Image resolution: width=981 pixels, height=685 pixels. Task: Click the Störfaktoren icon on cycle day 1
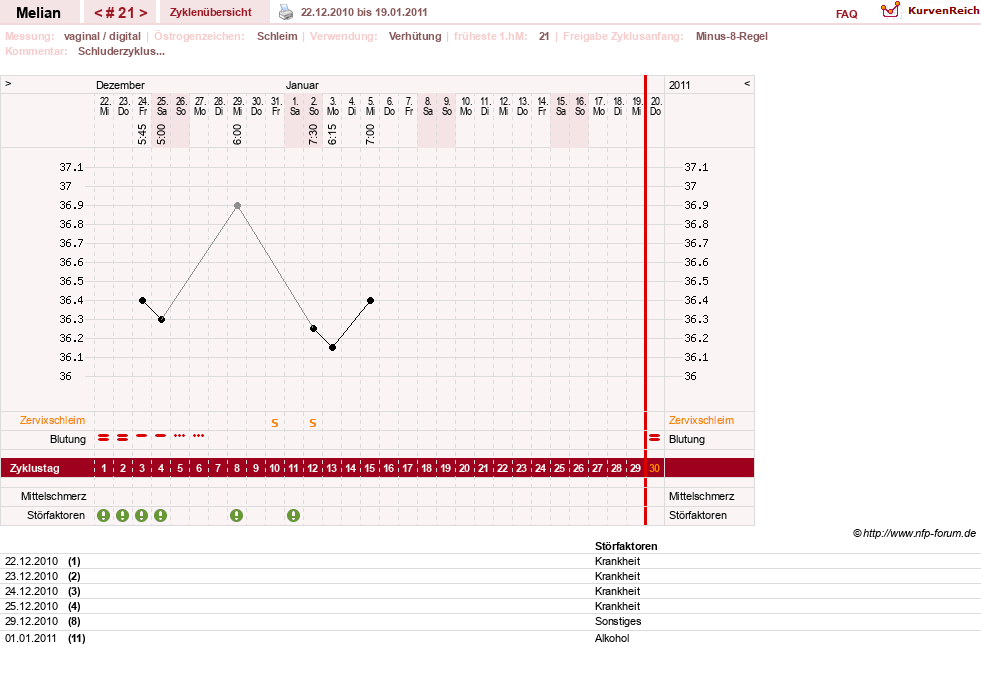click(103, 515)
